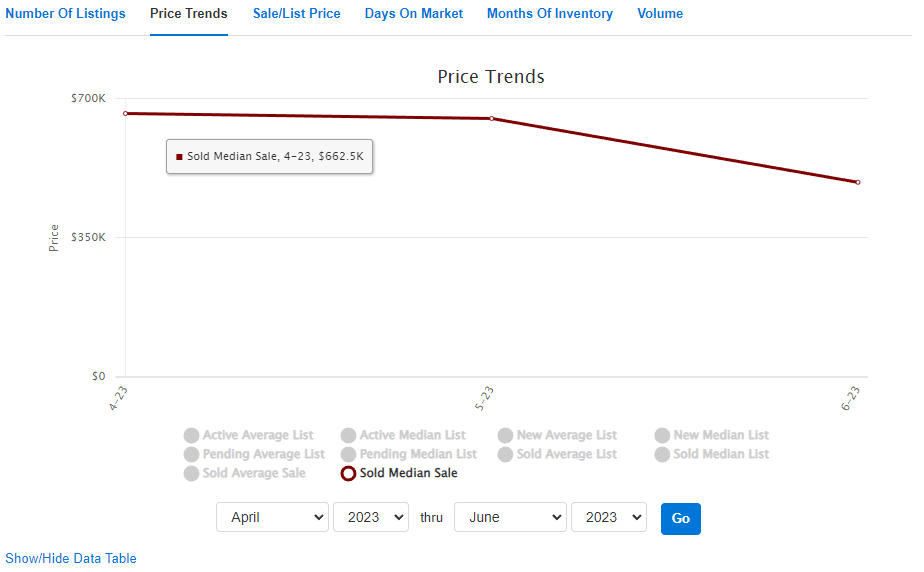Open the June end month dropdown
Viewport: 924px width, 572px height.
pos(510,517)
